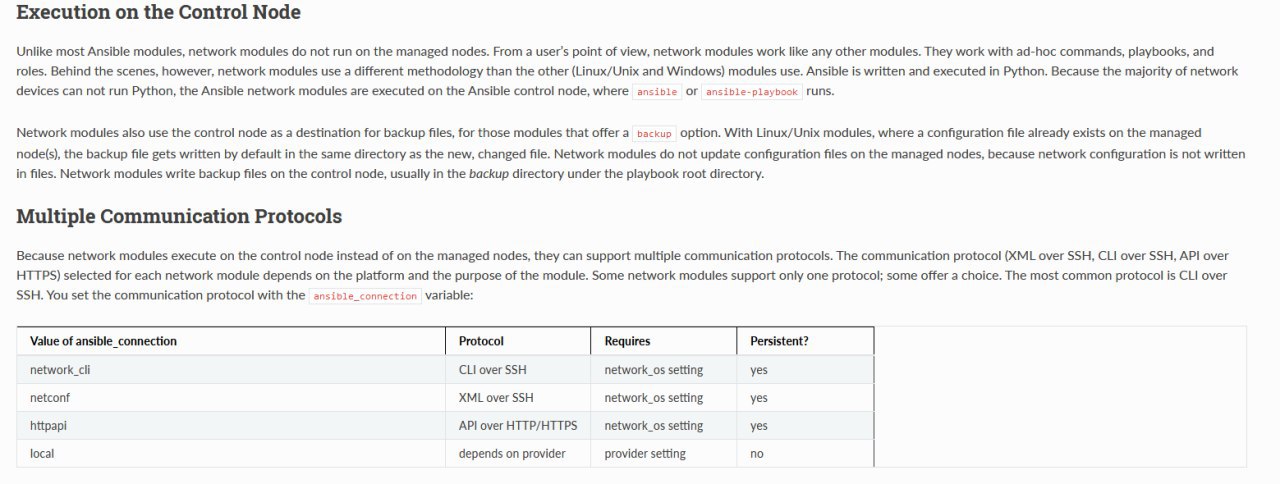Click the 'Execution on the Control Node' heading
The image size is (1280, 484).
pos(159,13)
